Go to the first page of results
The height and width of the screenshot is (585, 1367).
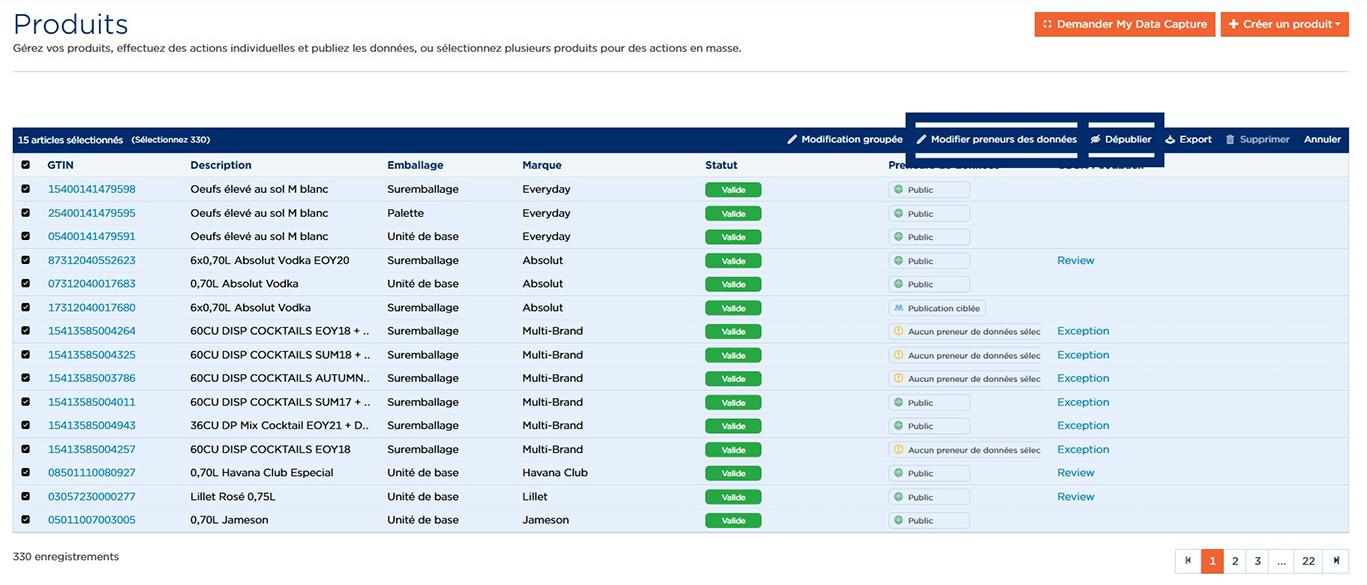click(x=1188, y=561)
